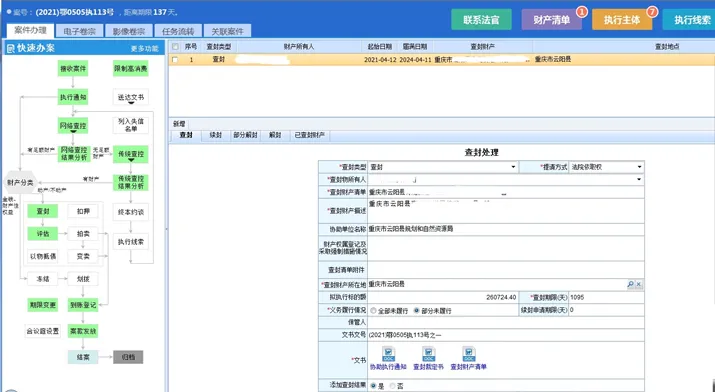Click the 网络查控 flowchart node
715x392 pixels.
coord(73,126)
